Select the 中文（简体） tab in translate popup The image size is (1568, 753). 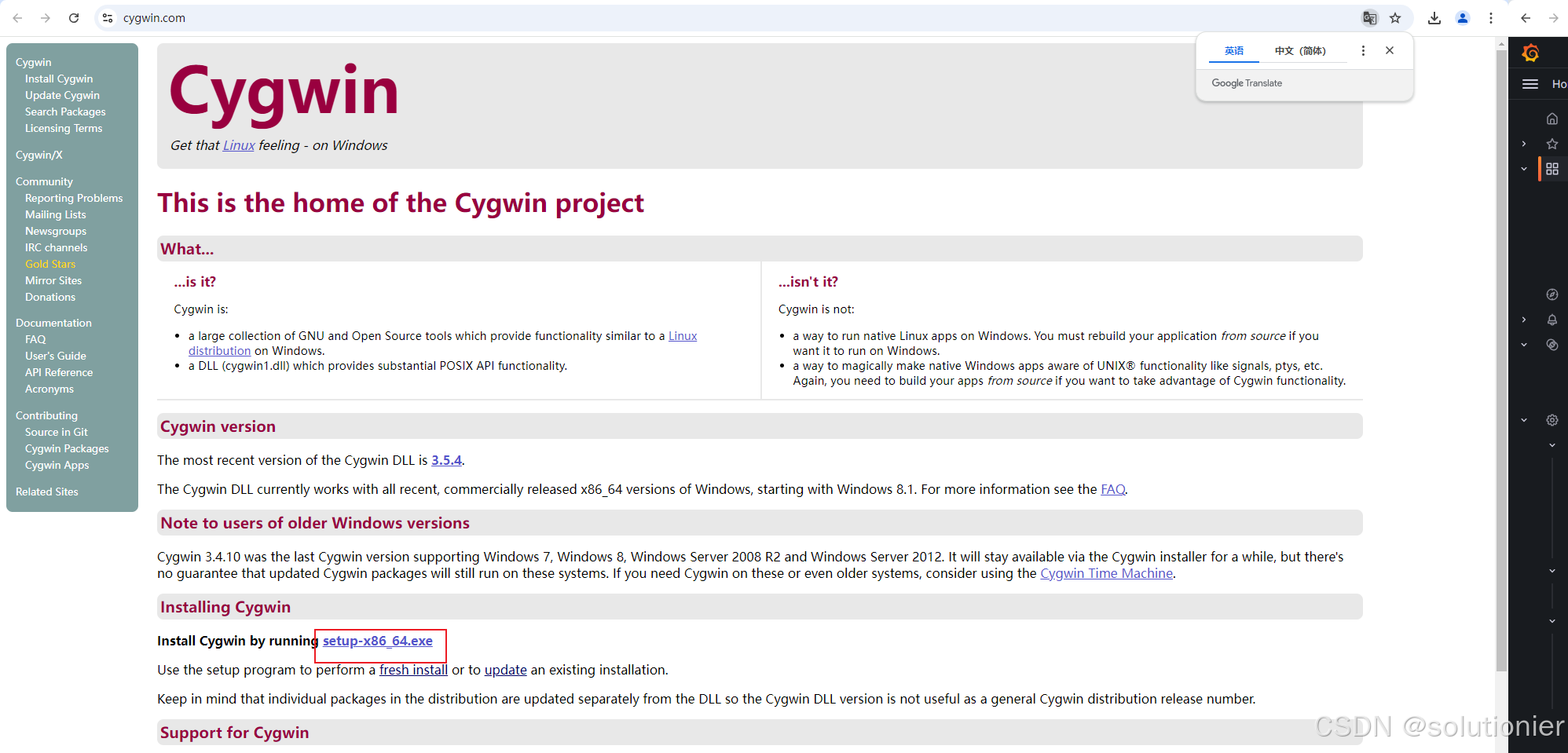click(1300, 51)
